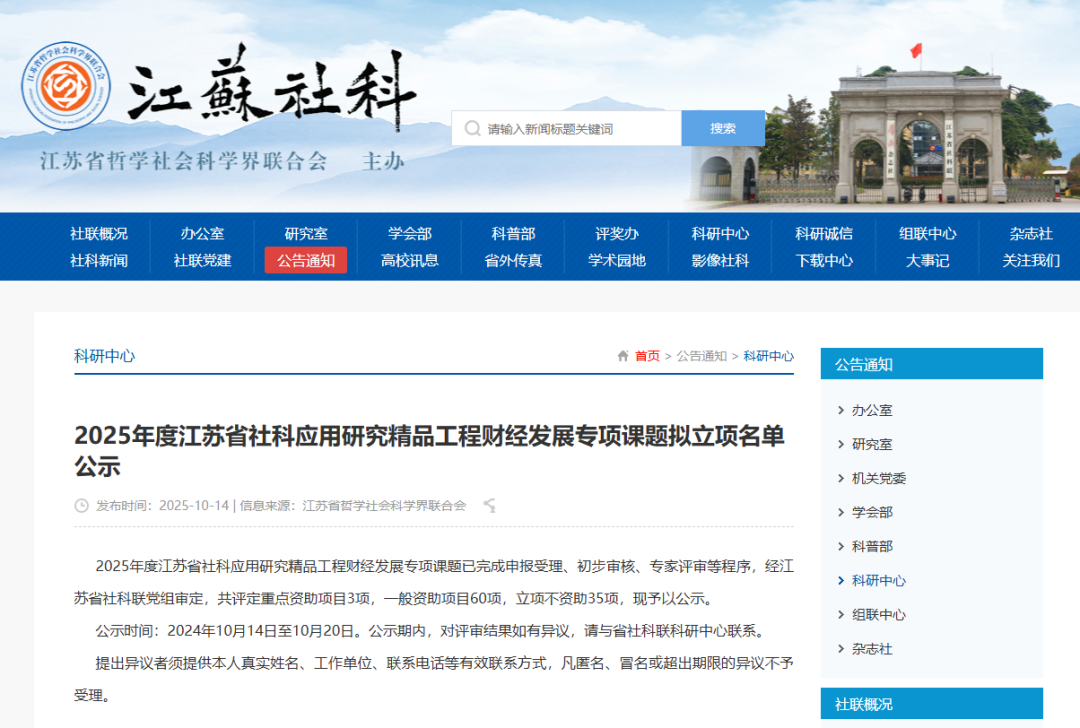Click 公告通知 breadcrumb link
1080x728 pixels.
click(x=701, y=356)
